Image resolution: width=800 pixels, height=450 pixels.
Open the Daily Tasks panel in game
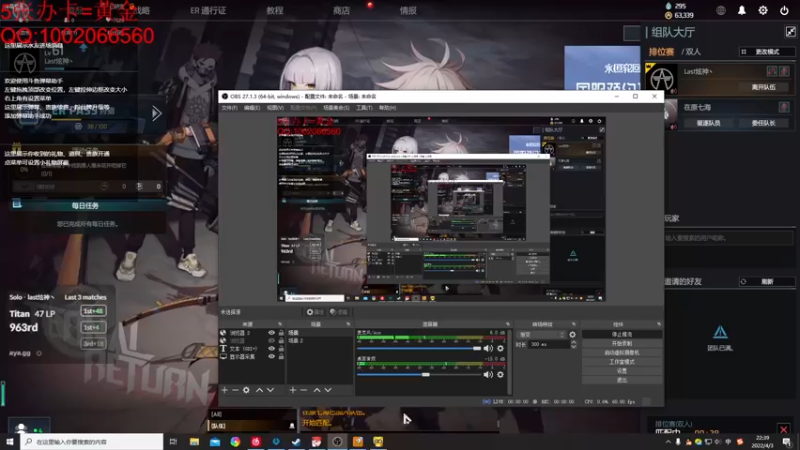(x=85, y=206)
